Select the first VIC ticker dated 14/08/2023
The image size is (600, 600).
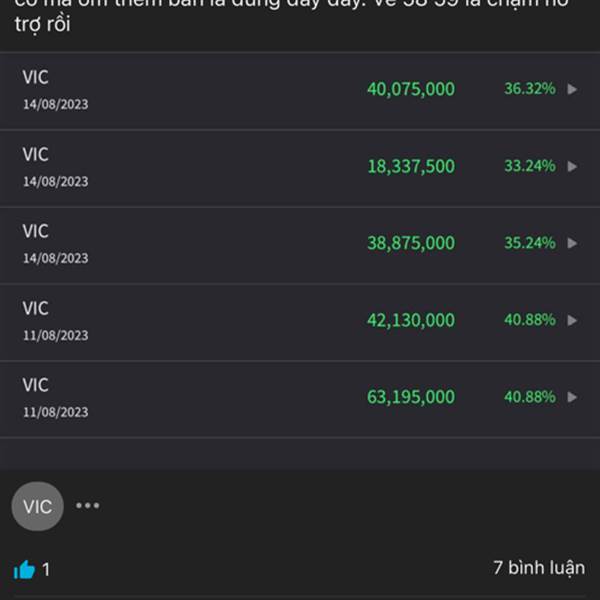click(x=36, y=77)
